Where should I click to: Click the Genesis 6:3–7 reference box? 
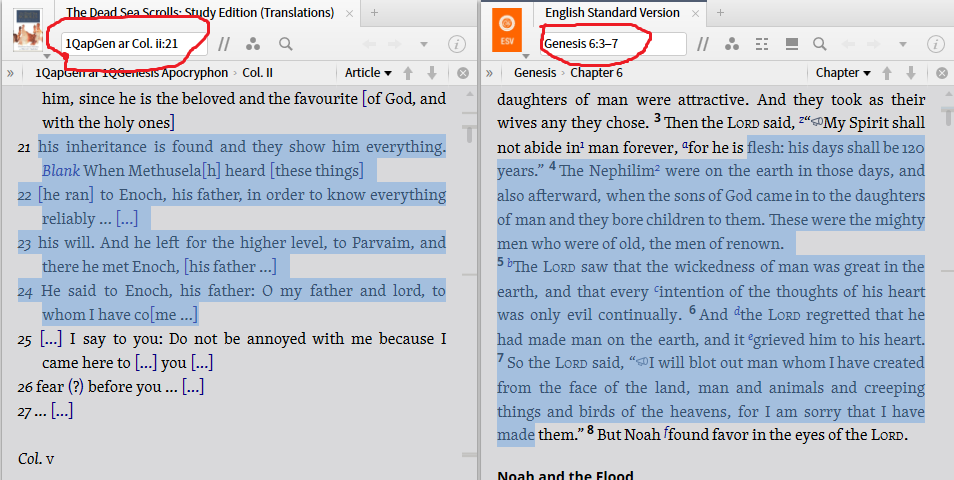point(613,44)
